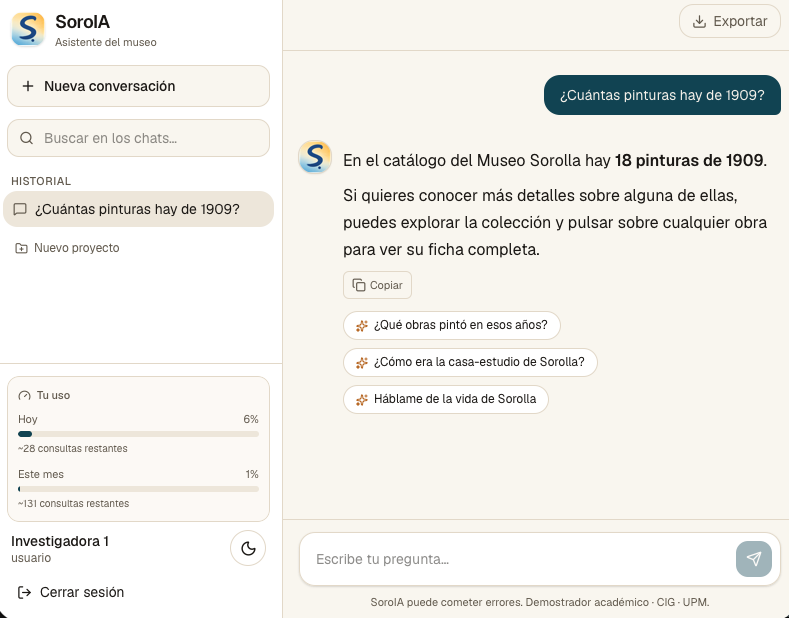
Task: Click sparkle icon on ¿Qué obras pintó suggestion
Action: click(362, 326)
